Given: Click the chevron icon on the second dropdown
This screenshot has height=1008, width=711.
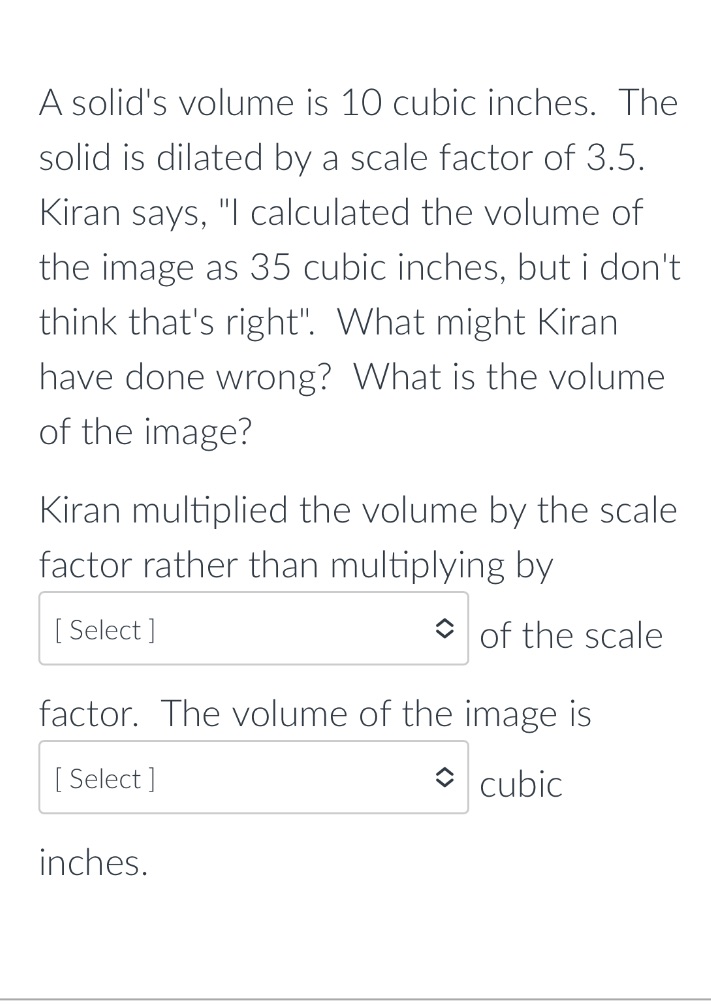Looking at the screenshot, I should pos(446,777).
